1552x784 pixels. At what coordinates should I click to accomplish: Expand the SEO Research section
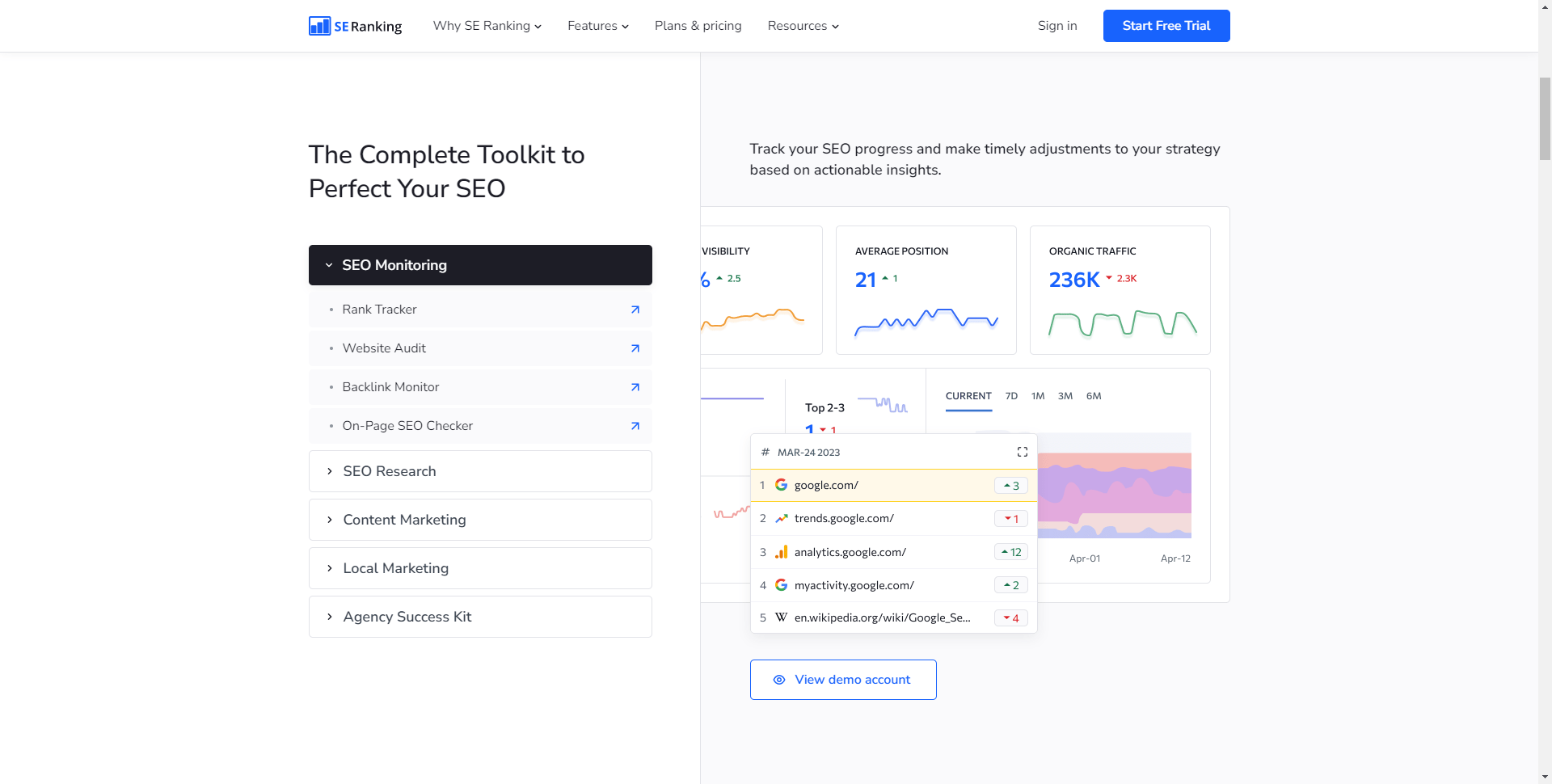click(480, 471)
